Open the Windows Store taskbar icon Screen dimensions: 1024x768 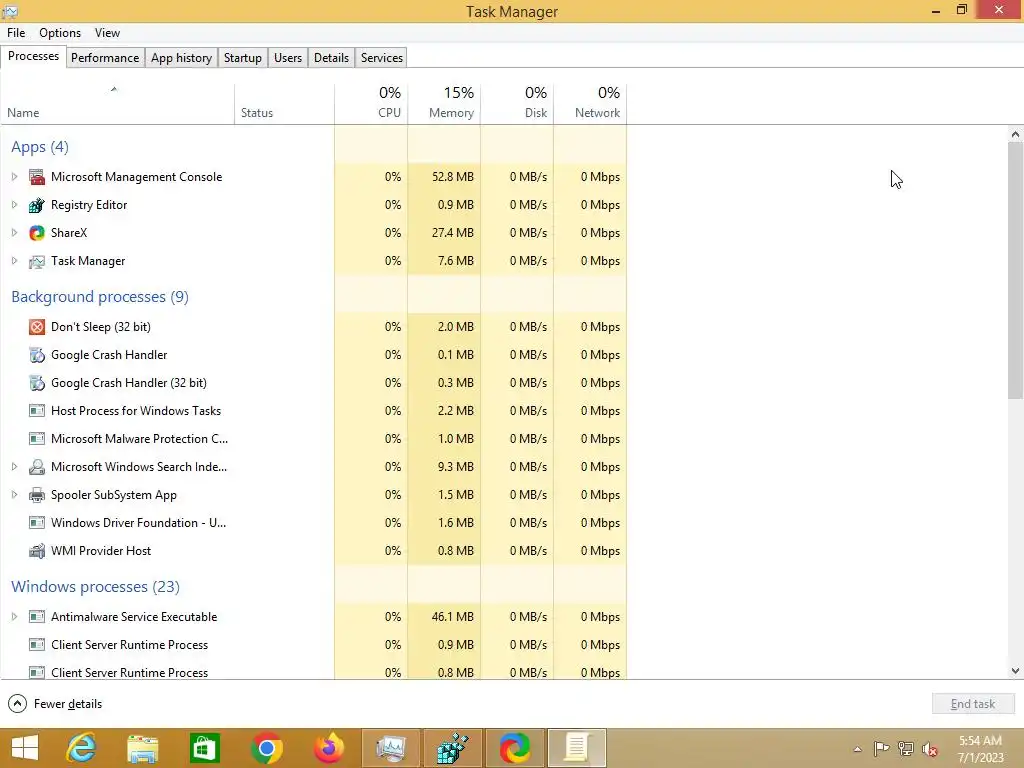pyautogui.click(x=204, y=748)
